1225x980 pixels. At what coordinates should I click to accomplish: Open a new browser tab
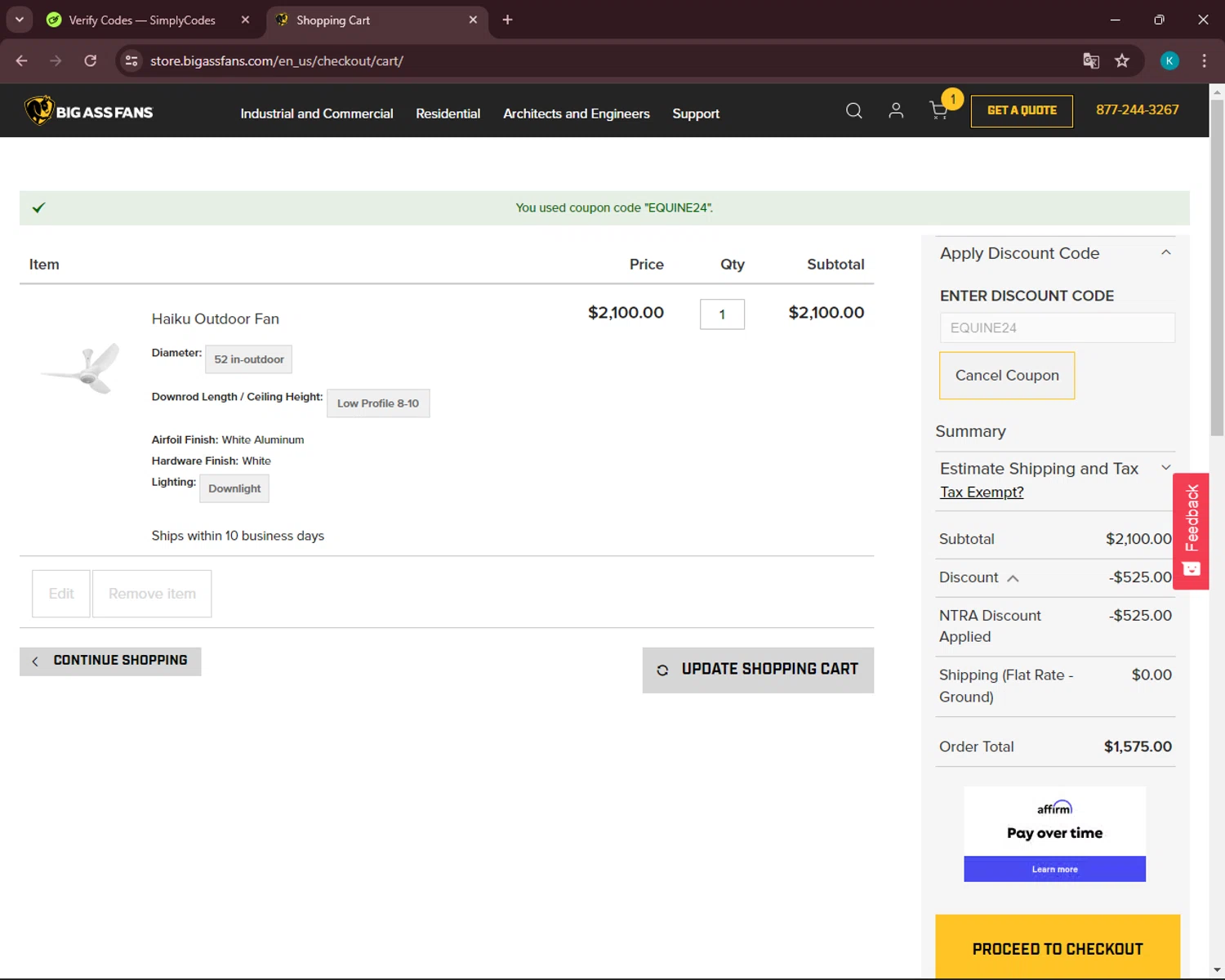point(507,20)
